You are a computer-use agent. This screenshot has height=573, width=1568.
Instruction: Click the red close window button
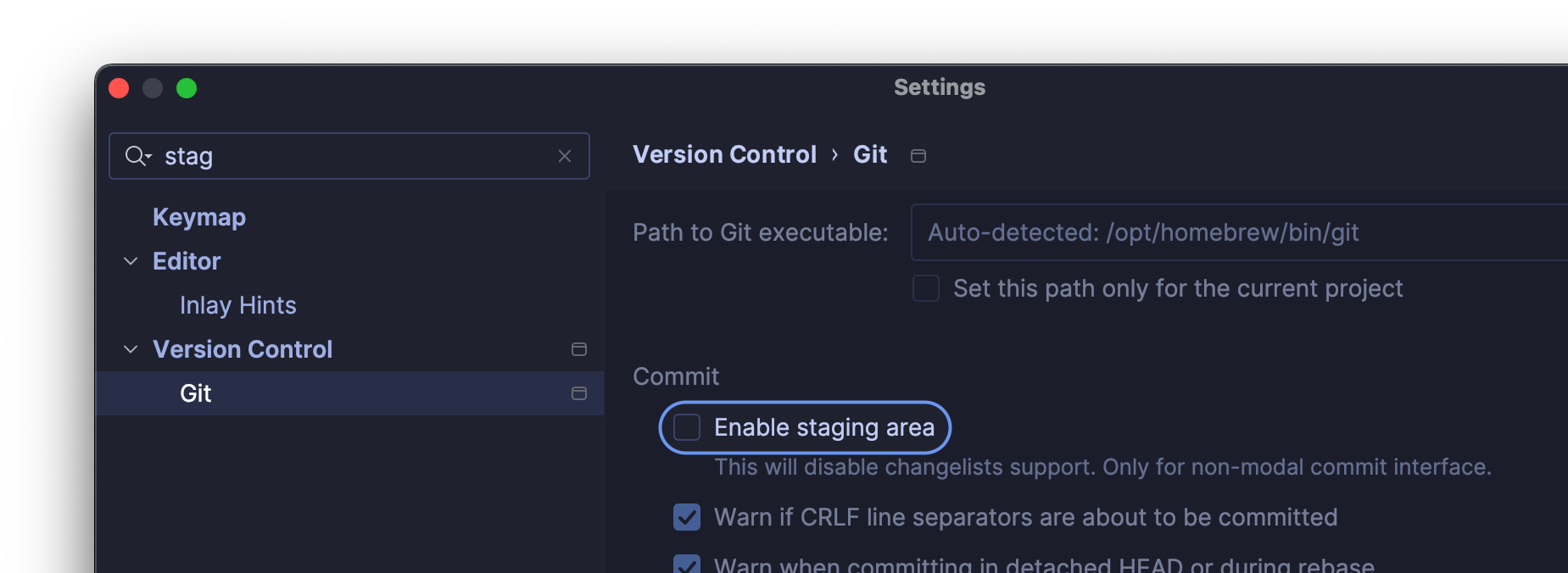tap(119, 88)
